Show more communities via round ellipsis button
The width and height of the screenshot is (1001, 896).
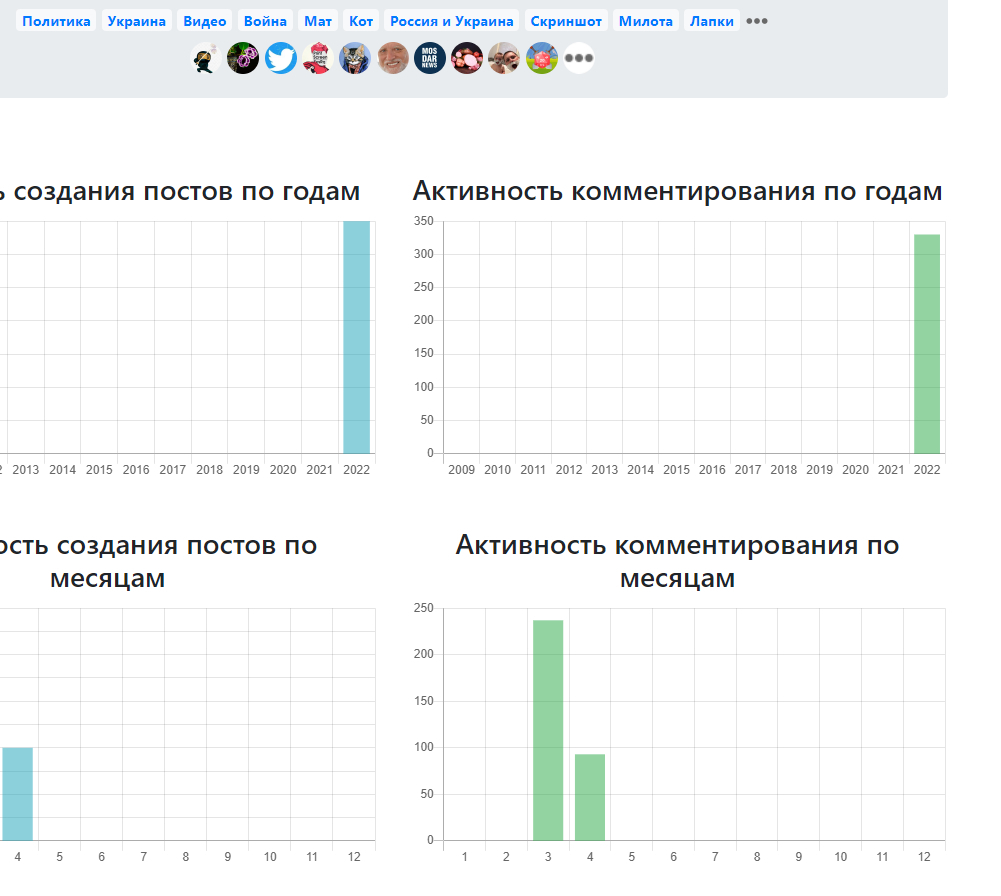[x=579, y=58]
